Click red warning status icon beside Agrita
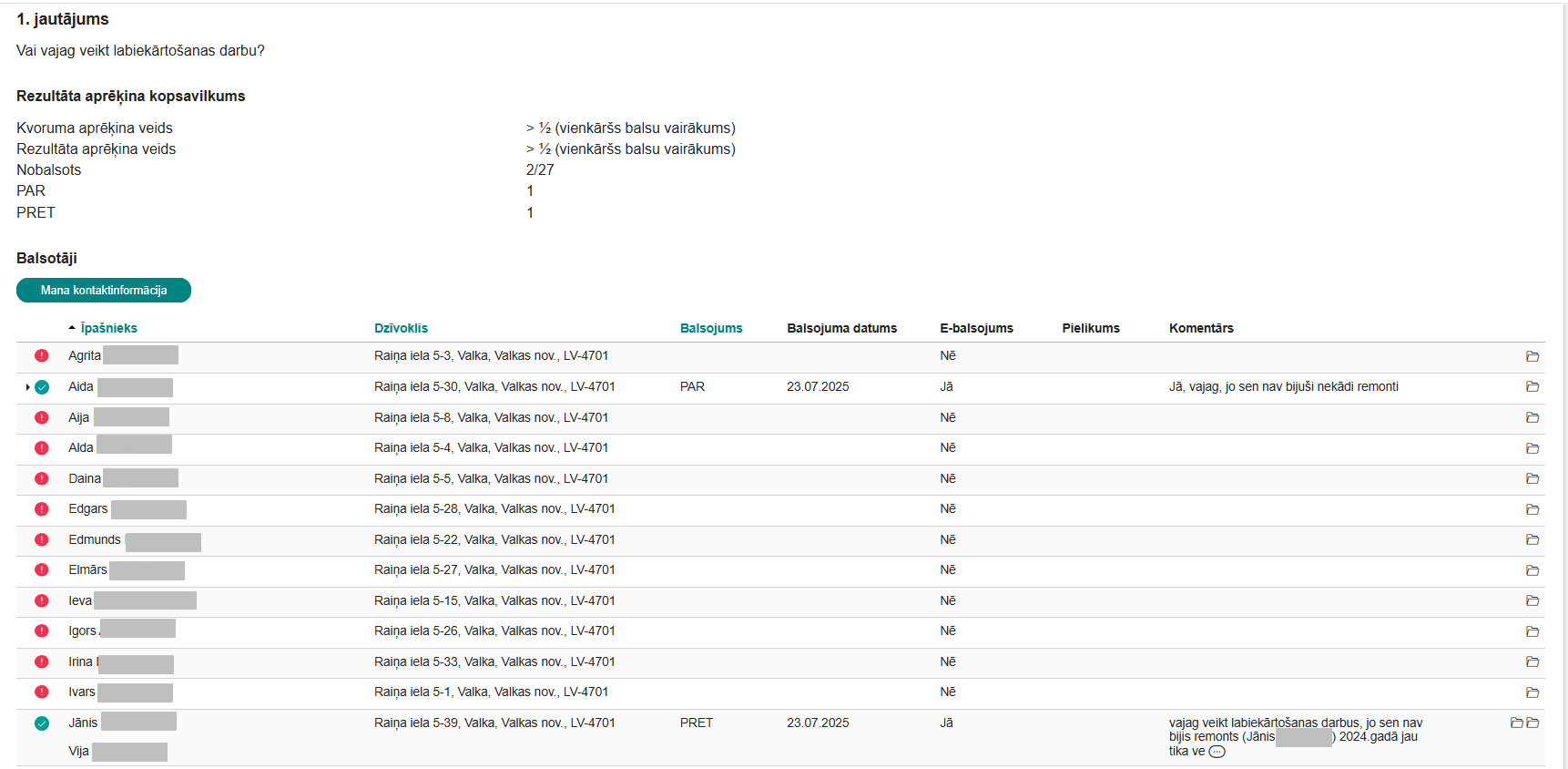The image size is (1568, 769). [42, 355]
